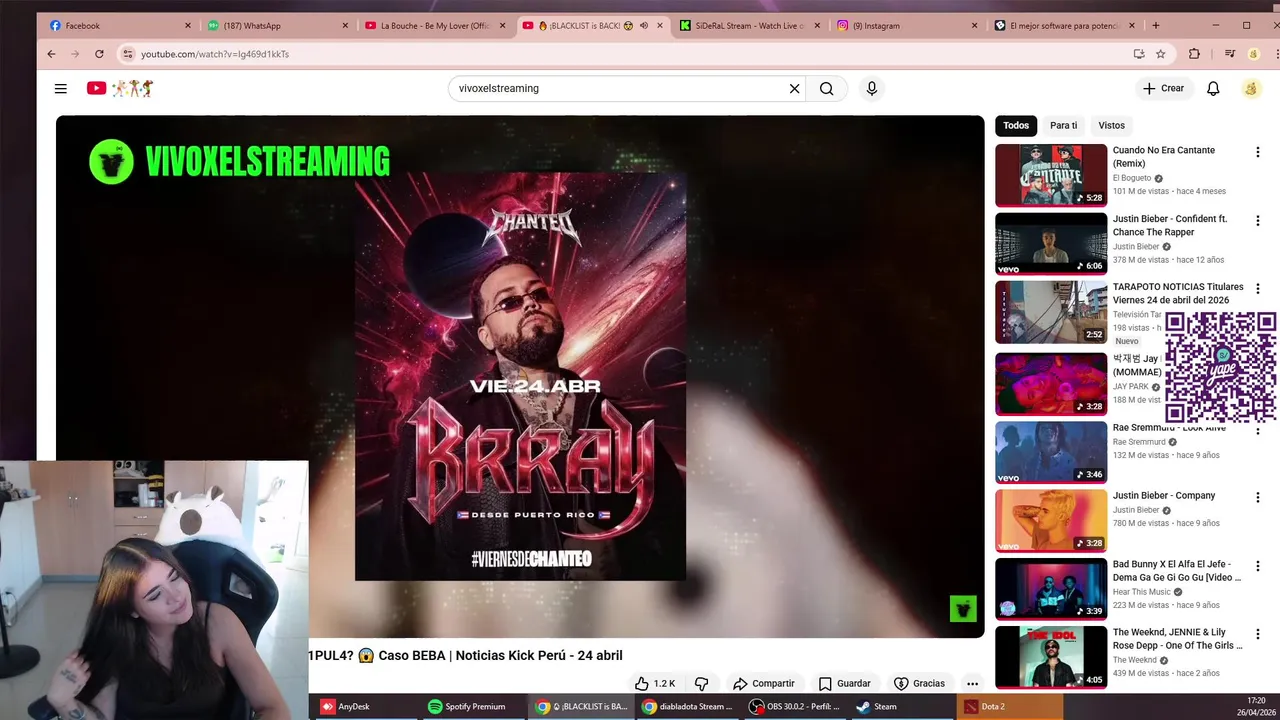Open TARAPOTO NOTICIAS video thumbnail
The width and height of the screenshot is (1280, 720).
coord(1051,312)
